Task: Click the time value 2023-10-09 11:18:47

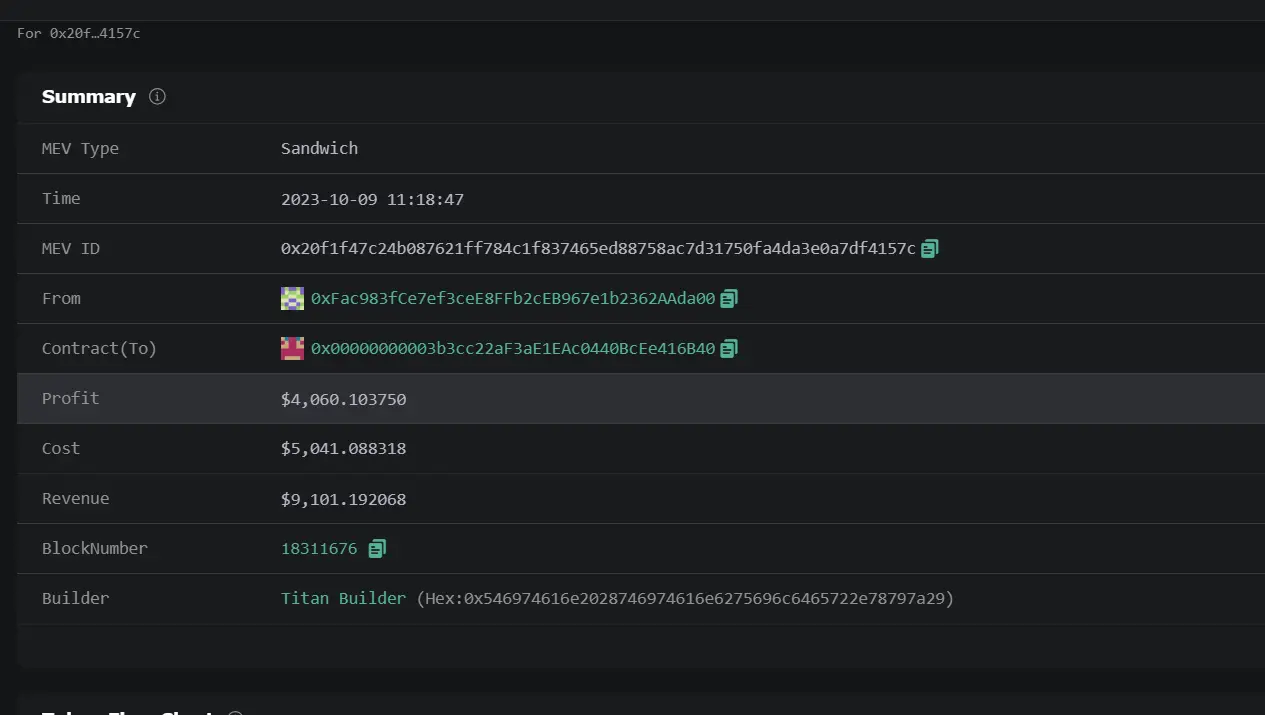Action: coord(372,199)
